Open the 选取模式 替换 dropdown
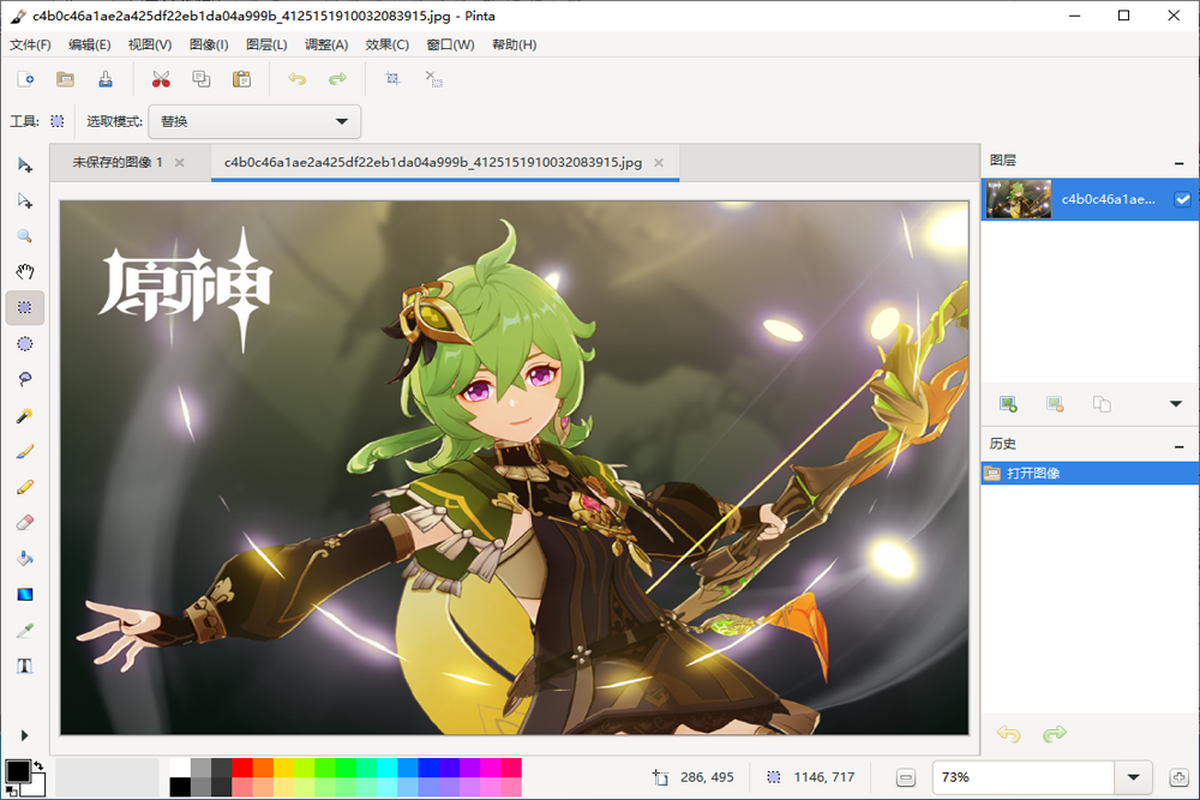1200x800 pixels. [254, 122]
